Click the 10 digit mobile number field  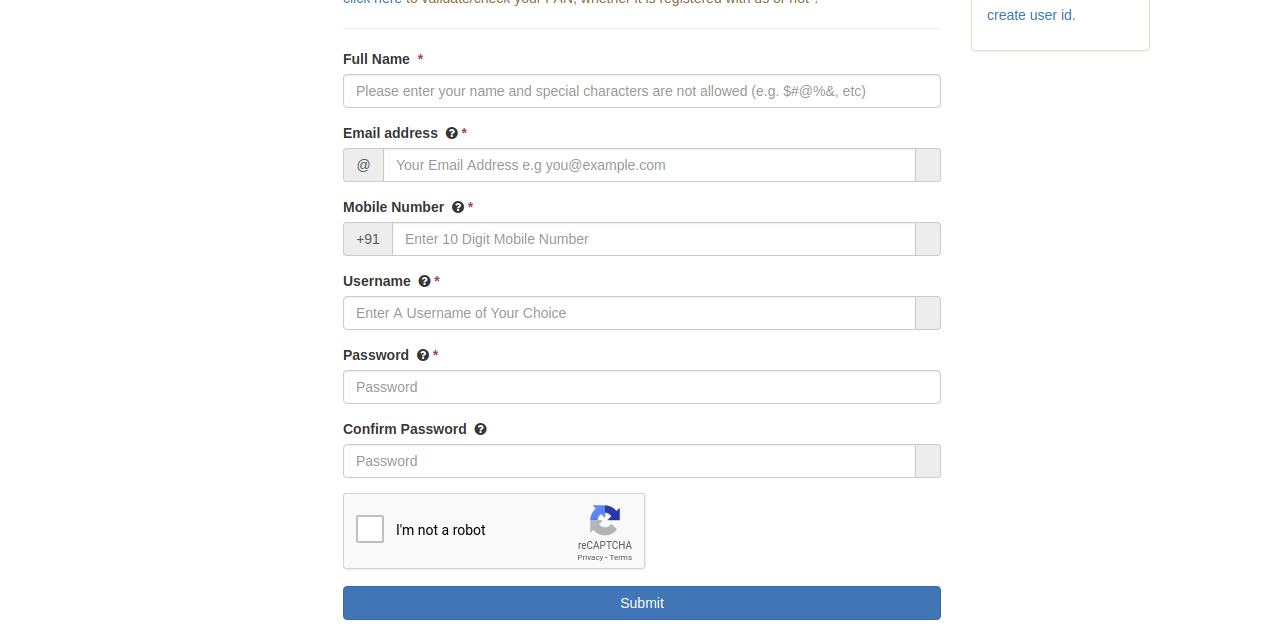[x=653, y=239]
